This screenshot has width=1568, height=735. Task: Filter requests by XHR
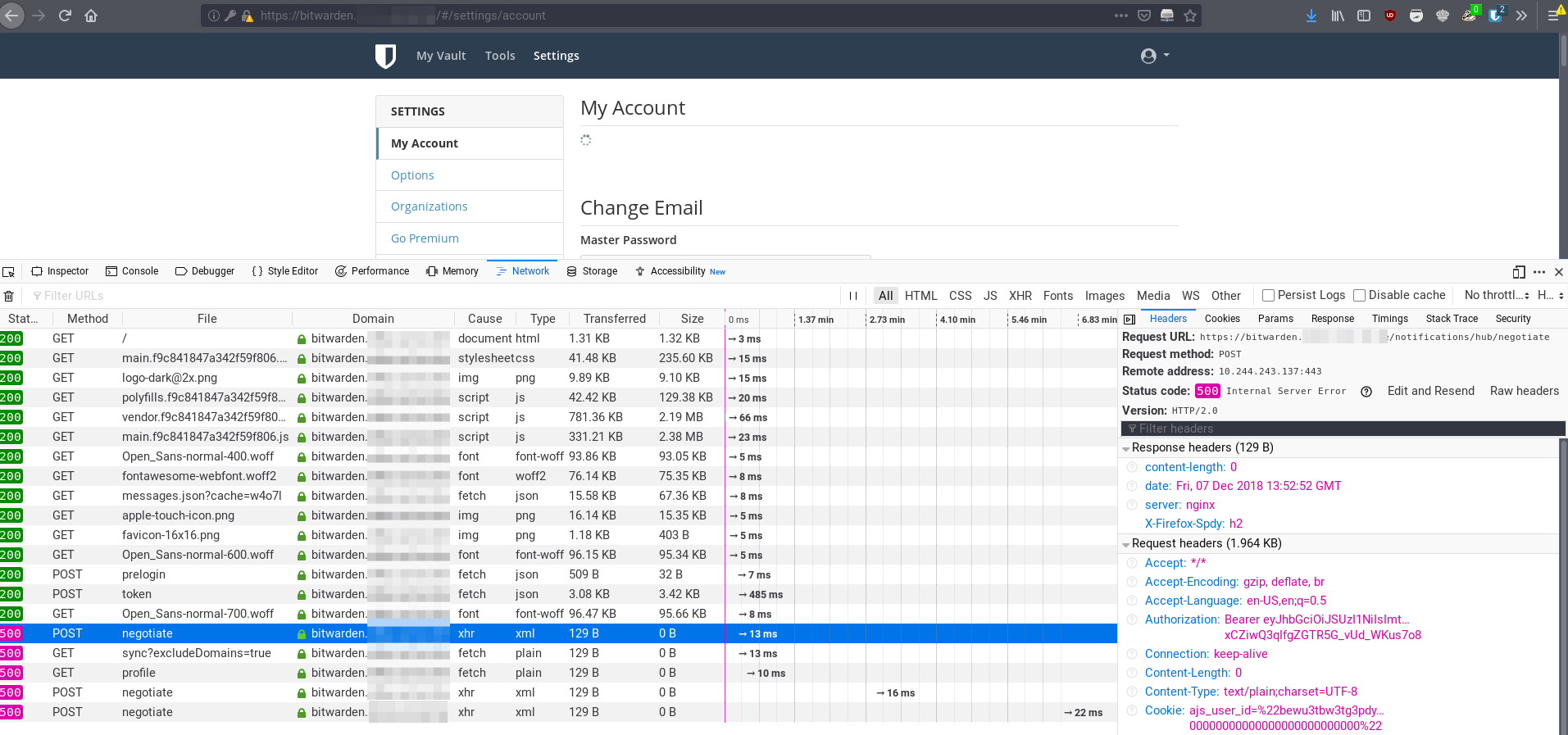click(1020, 296)
